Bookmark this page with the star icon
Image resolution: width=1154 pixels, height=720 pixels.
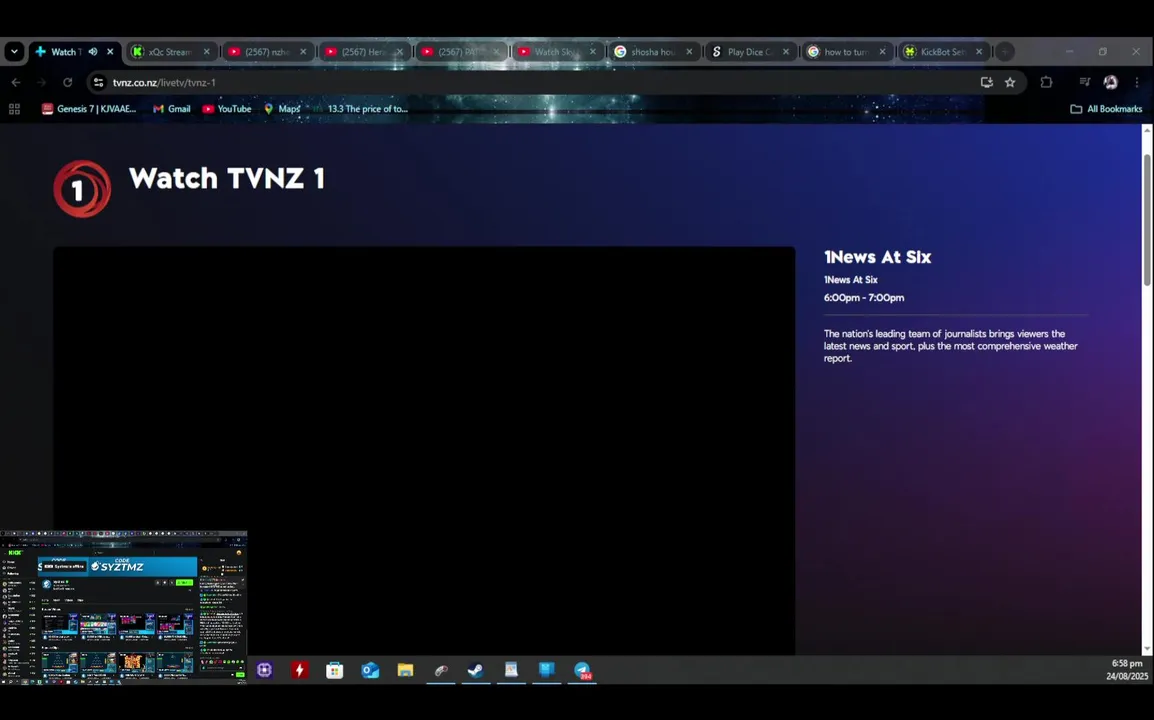pyautogui.click(x=1010, y=82)
